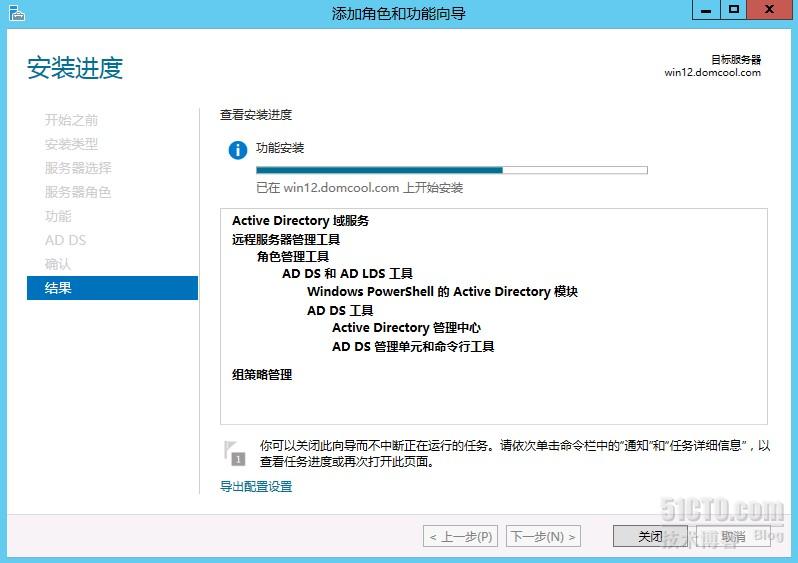This screenshot has width=798, height=563.
Task: Click the 功能安装 status label
Action: pyautogui.click(x=280, y=148)
